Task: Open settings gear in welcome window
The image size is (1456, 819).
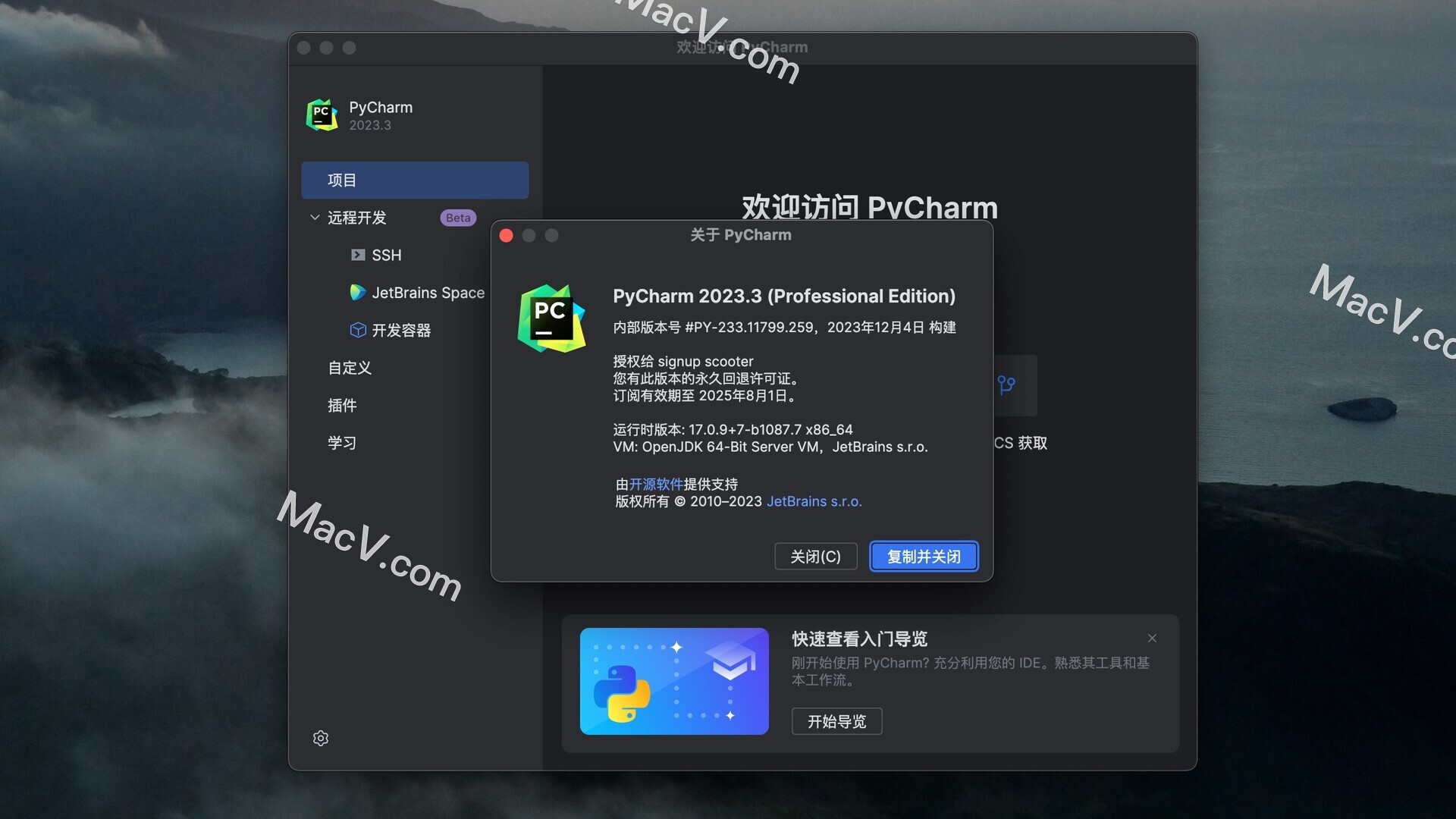Action: coord(321,738)
